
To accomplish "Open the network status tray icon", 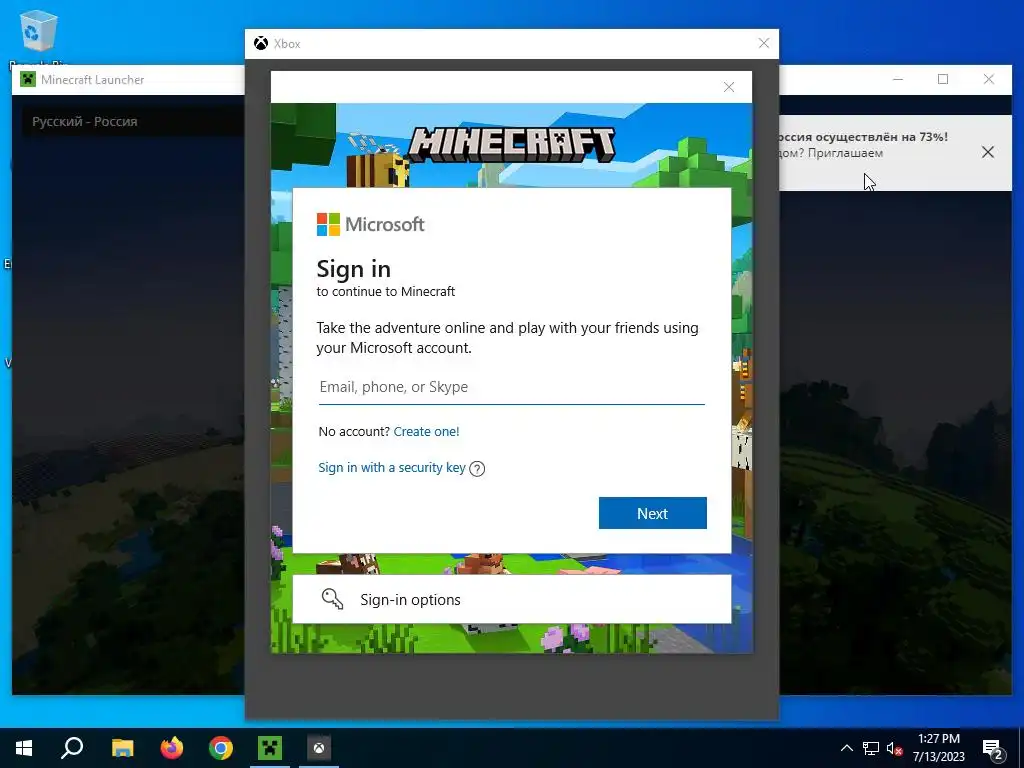I will [x=871, y=748].
